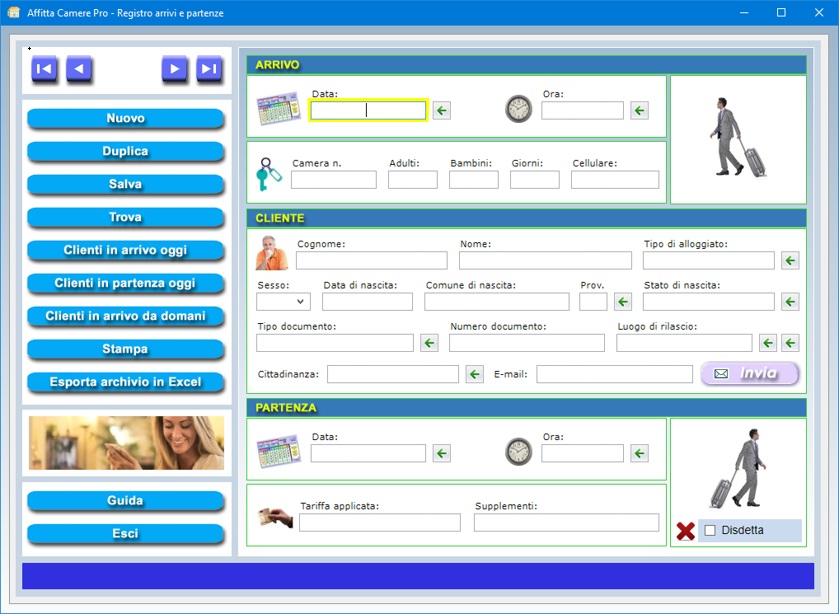The image size is (839, 614).
Task: Click first arrow beside Luogo di rilascio
Action: 768,343
